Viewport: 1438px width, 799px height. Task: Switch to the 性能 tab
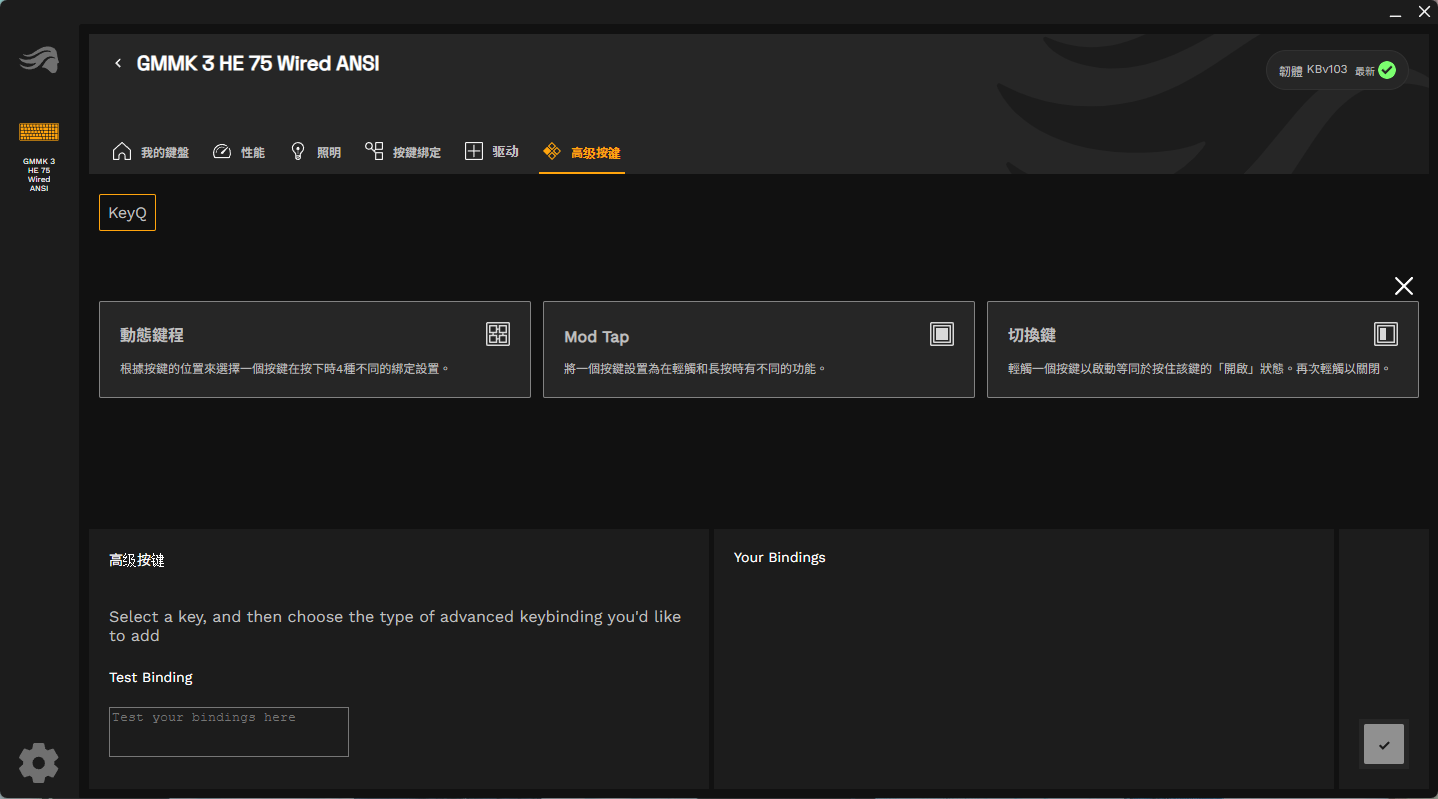pos(239,152)
